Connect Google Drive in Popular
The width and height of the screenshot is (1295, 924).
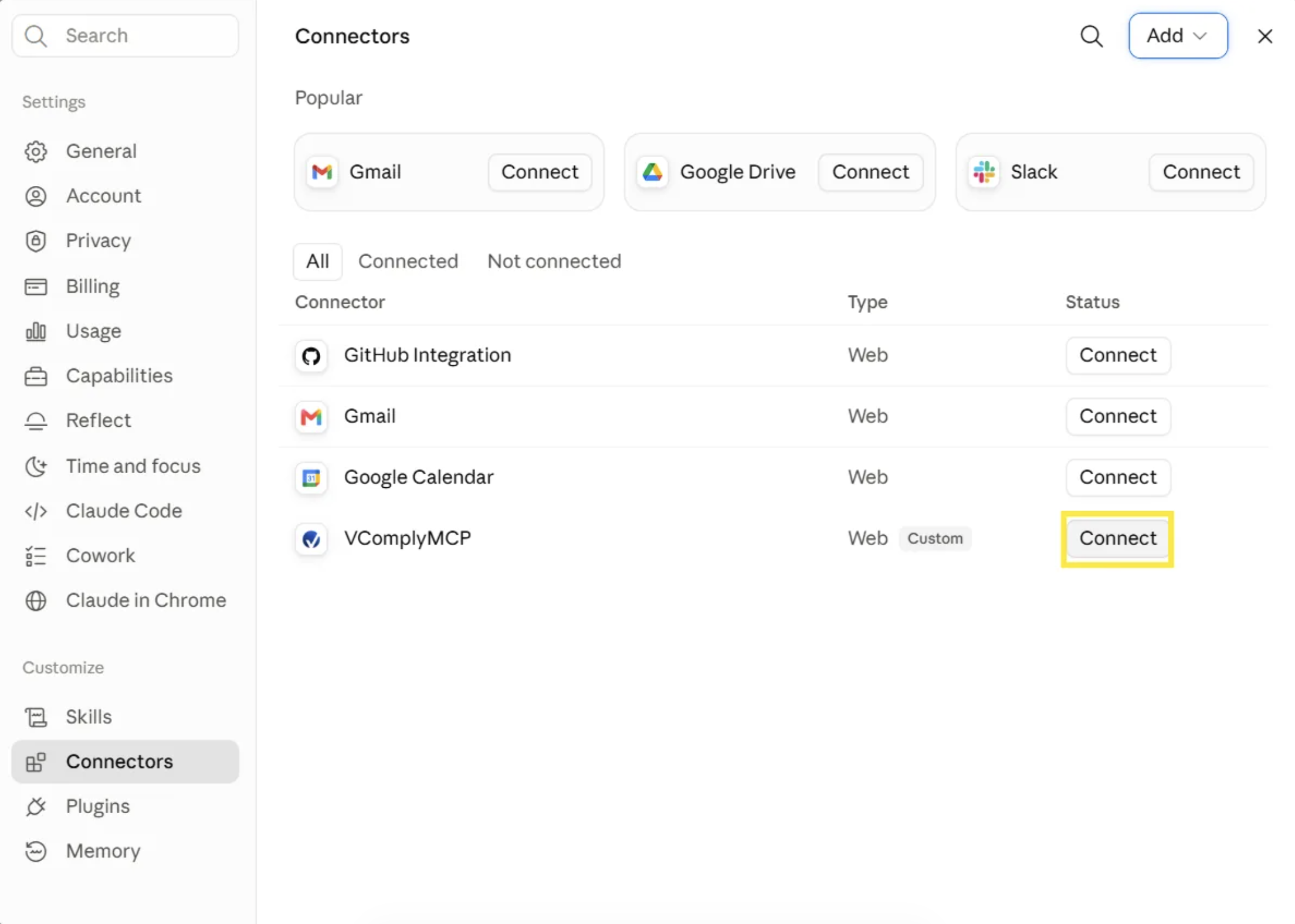(870, 172)
